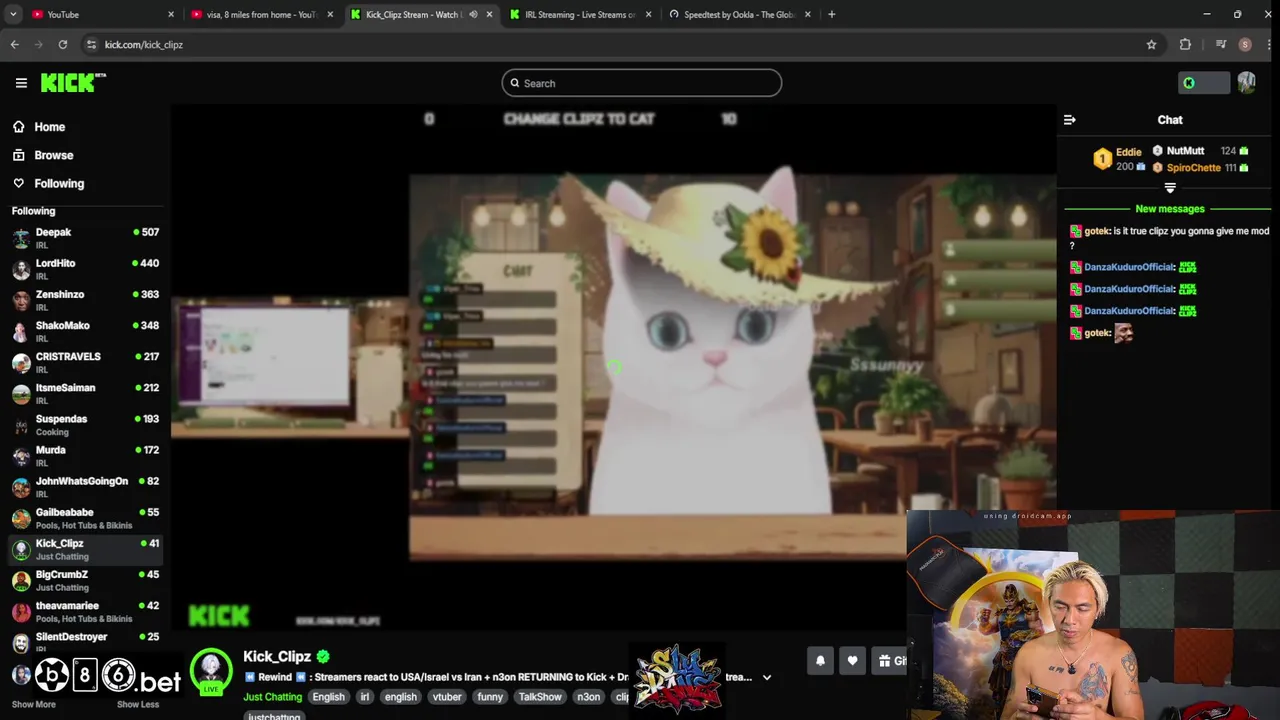Open the tab search dropdown
The height and width of the screenshot is (720, 1280).
coord(13,14)
